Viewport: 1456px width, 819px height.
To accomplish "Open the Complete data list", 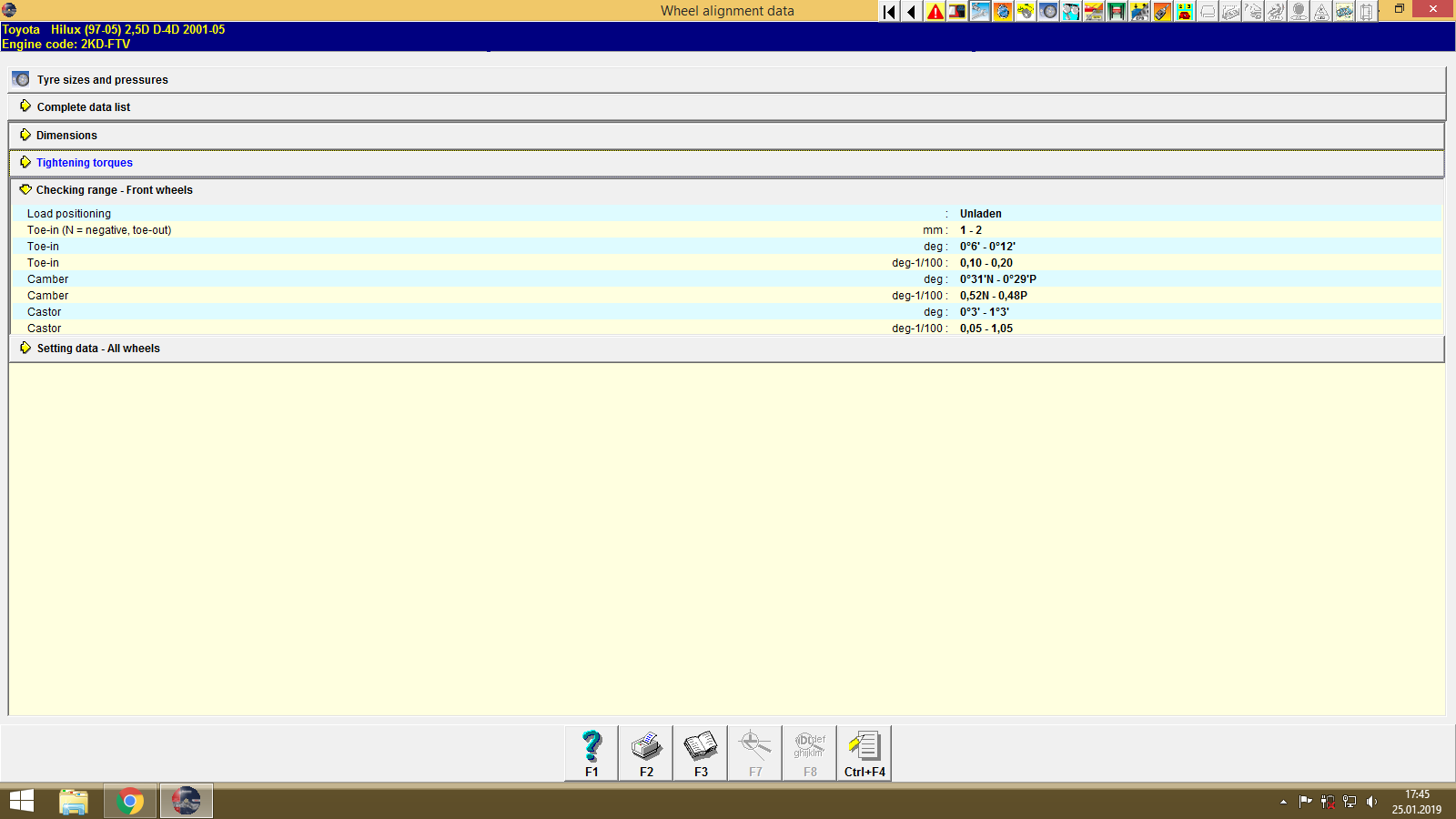I will [83, 106].
